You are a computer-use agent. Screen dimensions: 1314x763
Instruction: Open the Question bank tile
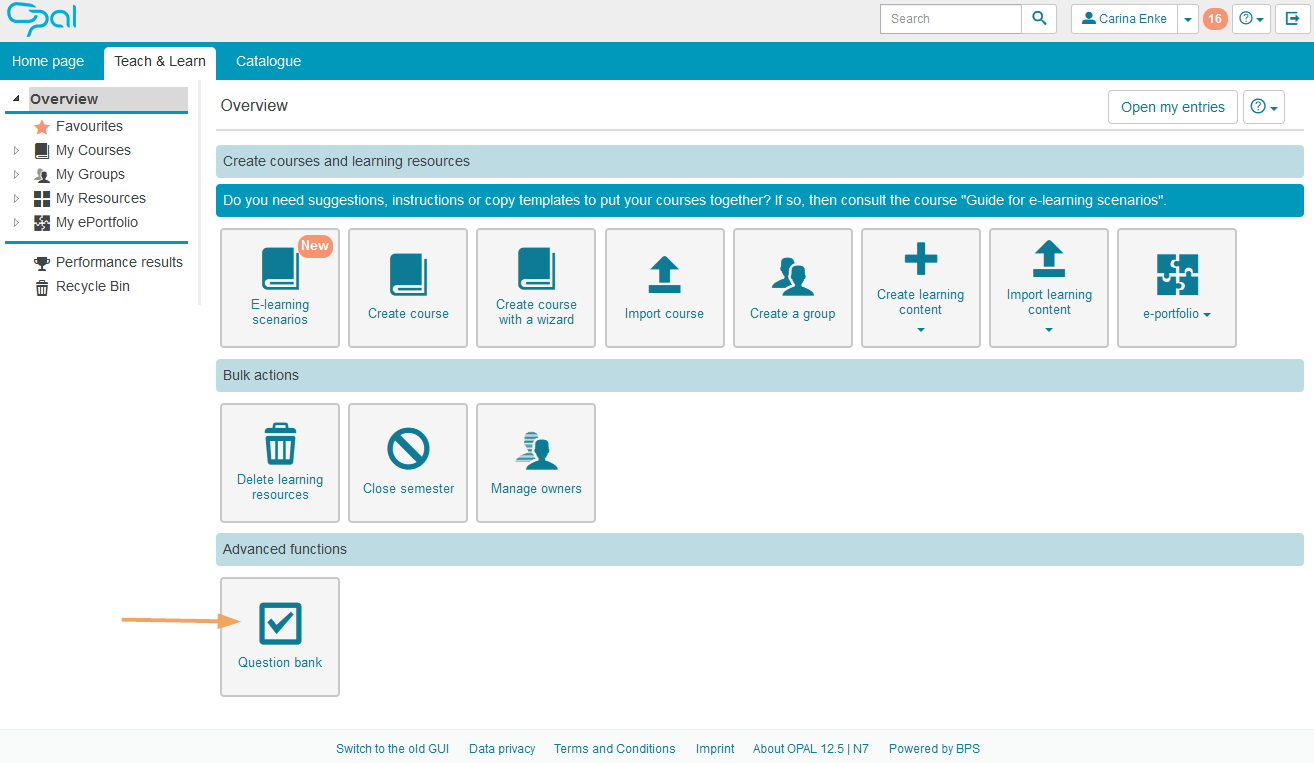click(280, 636)
